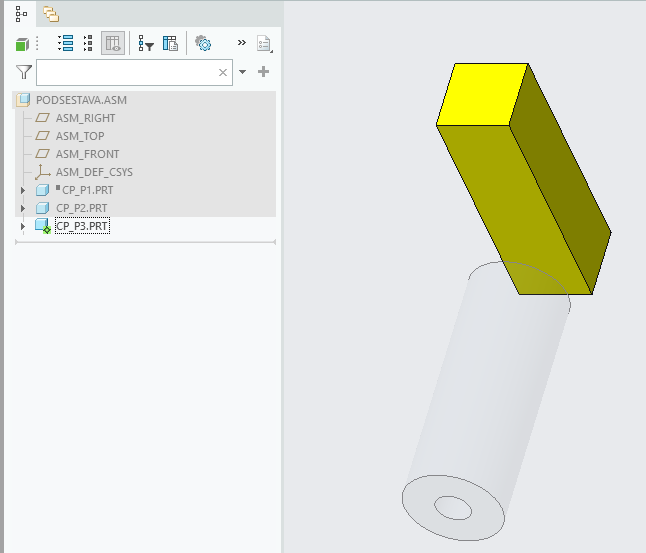The width and height of the screenshot is (646, 553).
Task: Select the ASM_DEF_CSYS coordinate system item
Action: [x=93, y=172]
